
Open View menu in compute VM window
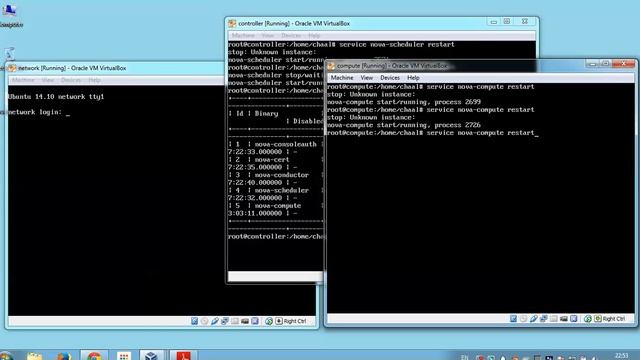click(x=367, y=78)
